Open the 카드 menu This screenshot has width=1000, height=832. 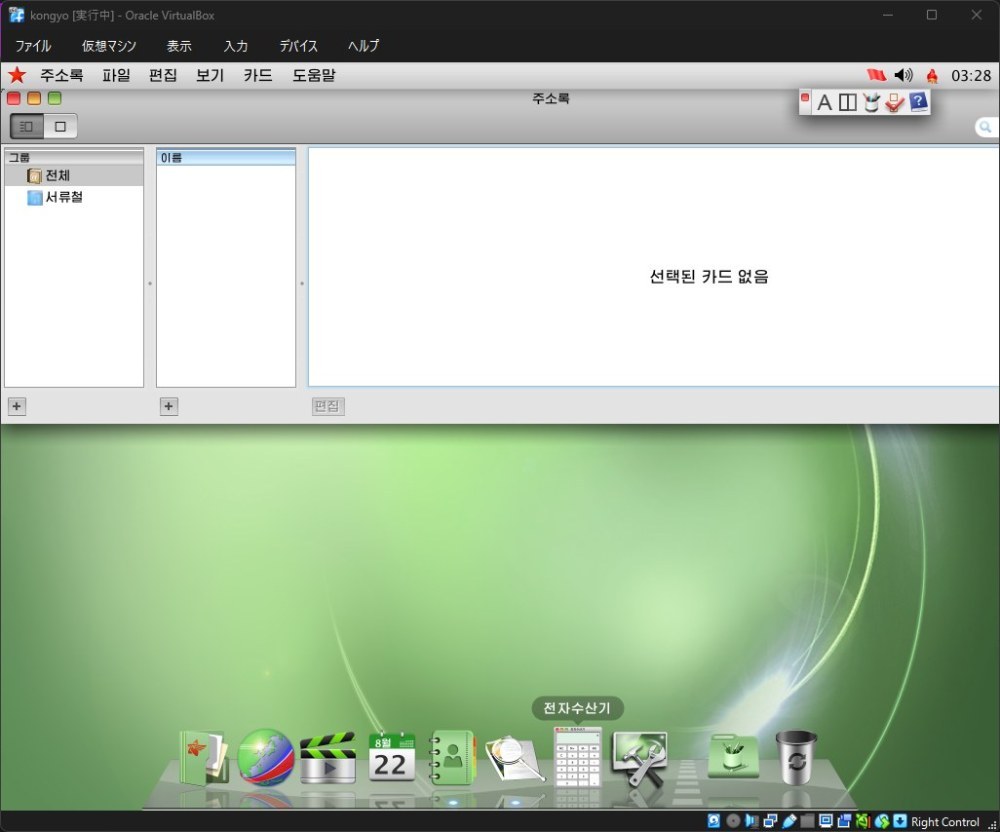(x=258, y=75)
